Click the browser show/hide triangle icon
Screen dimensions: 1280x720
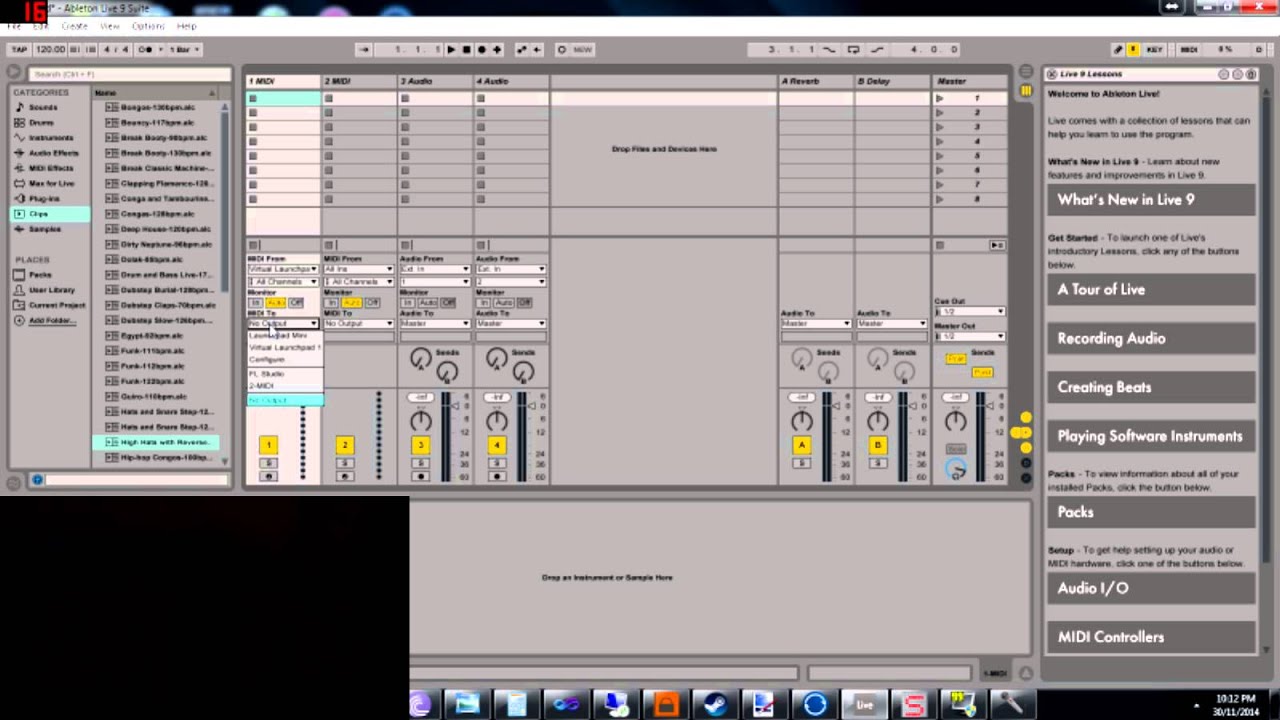(14, 73)
